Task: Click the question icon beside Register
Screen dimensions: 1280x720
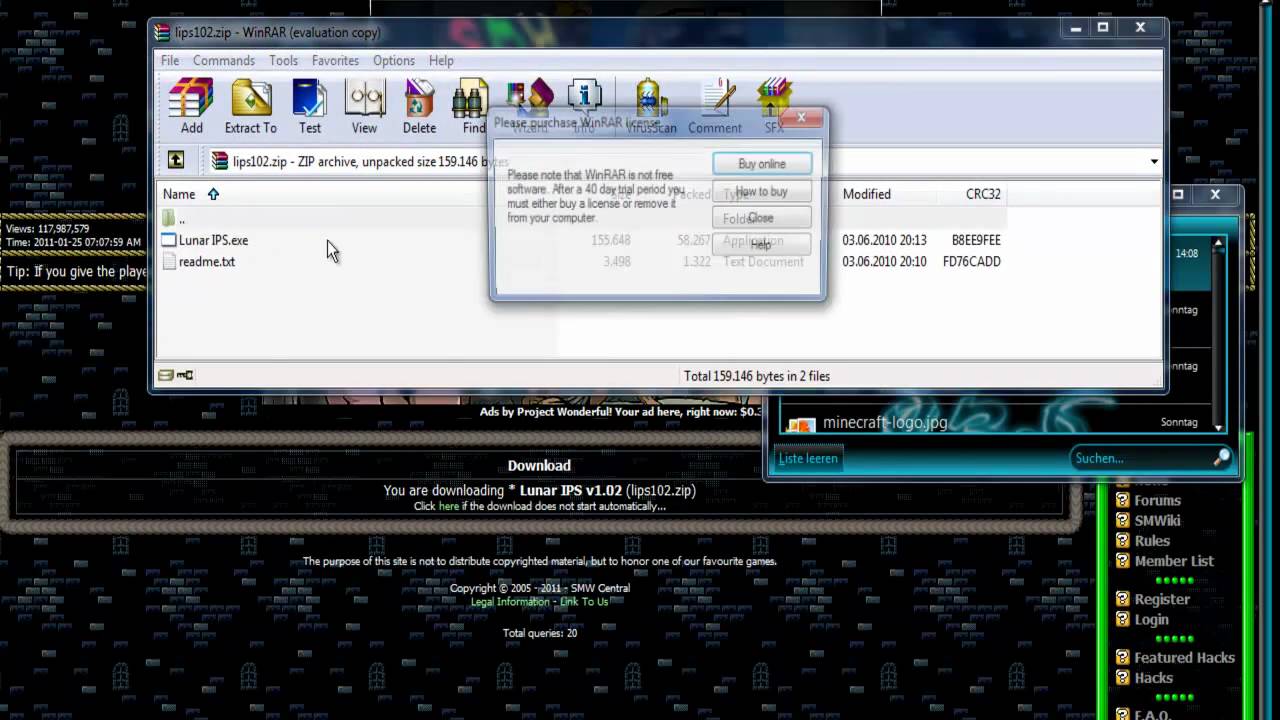Action: (1122, 599)
